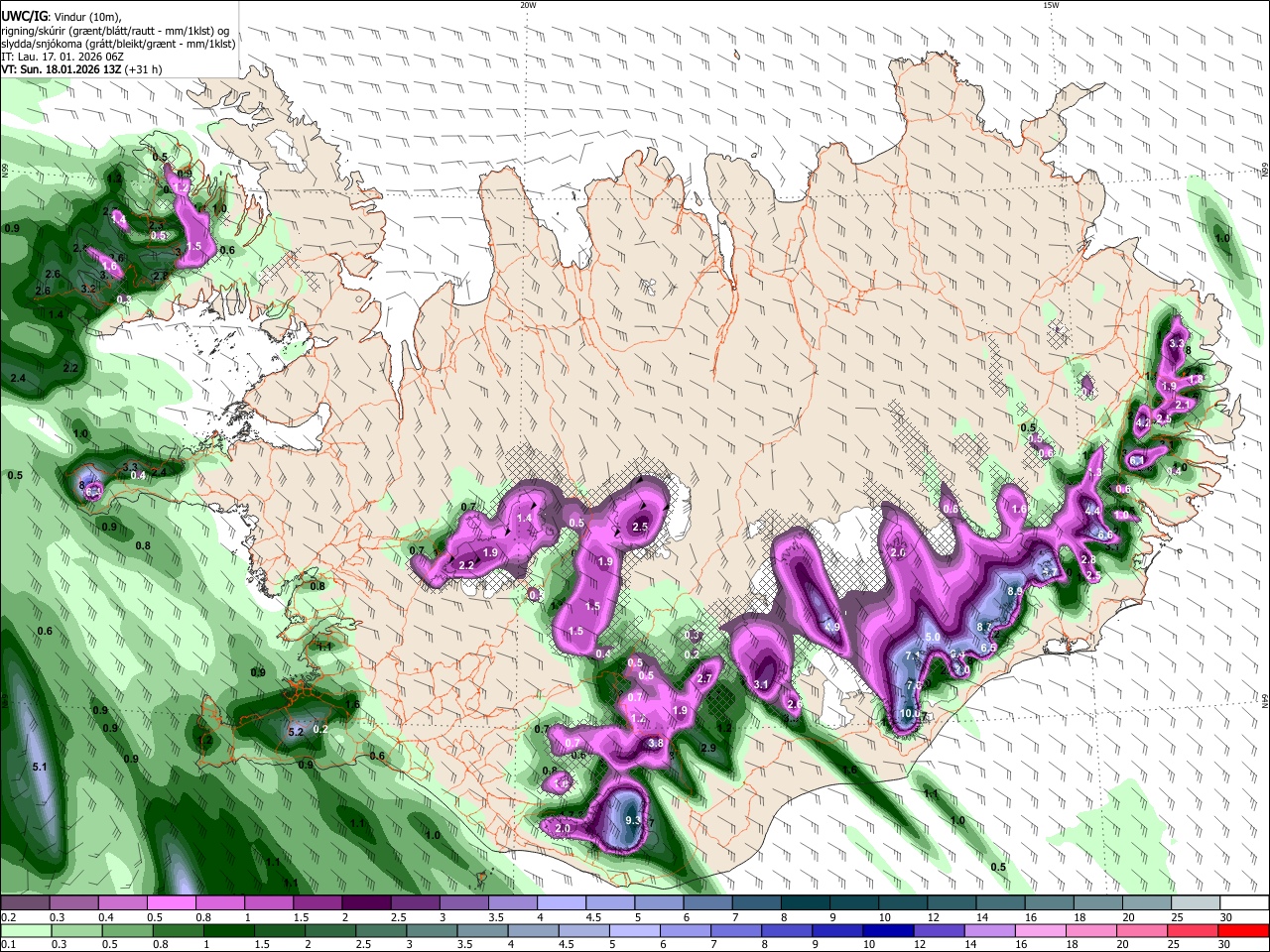
Task: Click the 2.9 rain value on the map
Action: point(708,748)
